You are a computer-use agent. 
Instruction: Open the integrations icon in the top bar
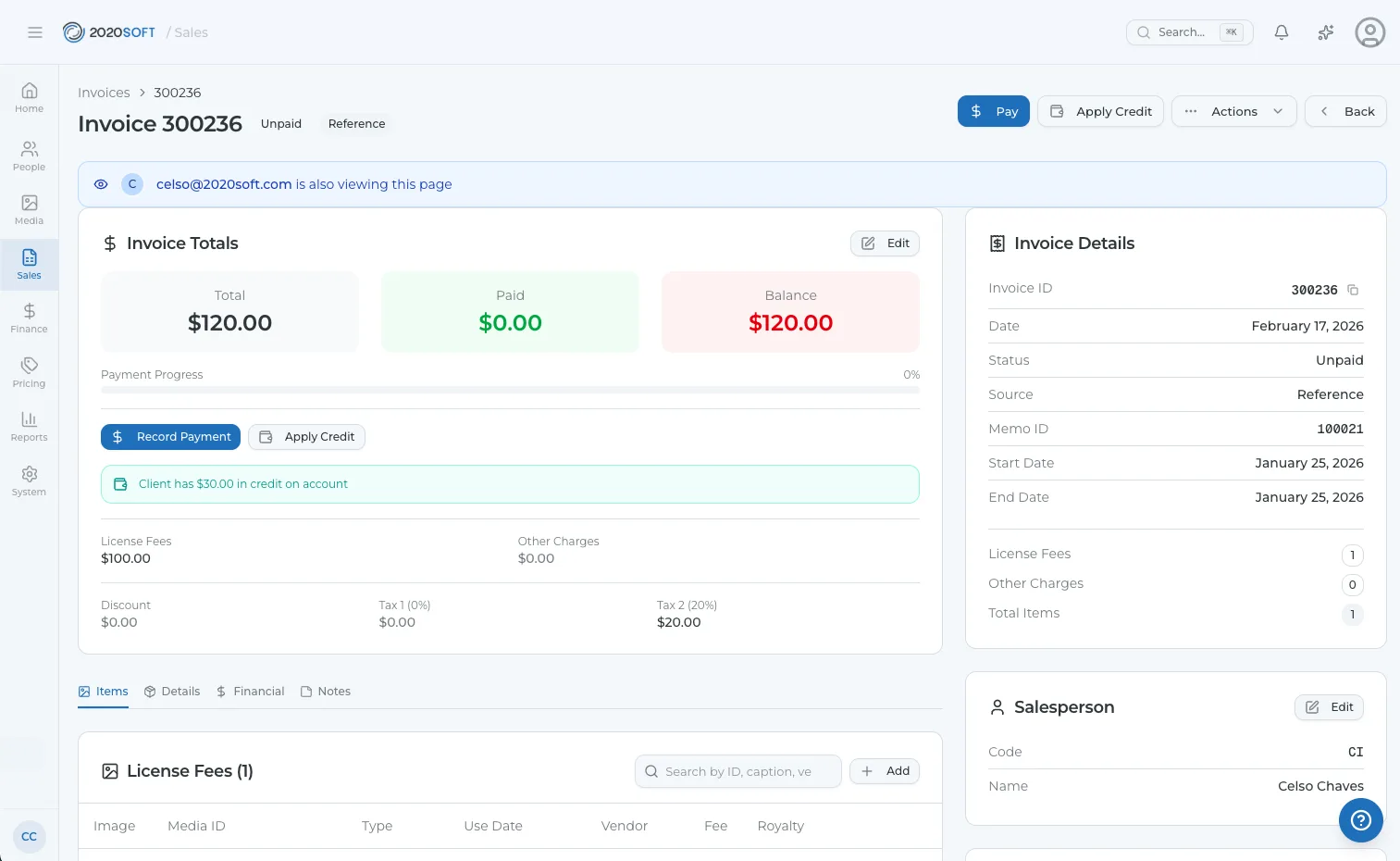(1326, 31)
